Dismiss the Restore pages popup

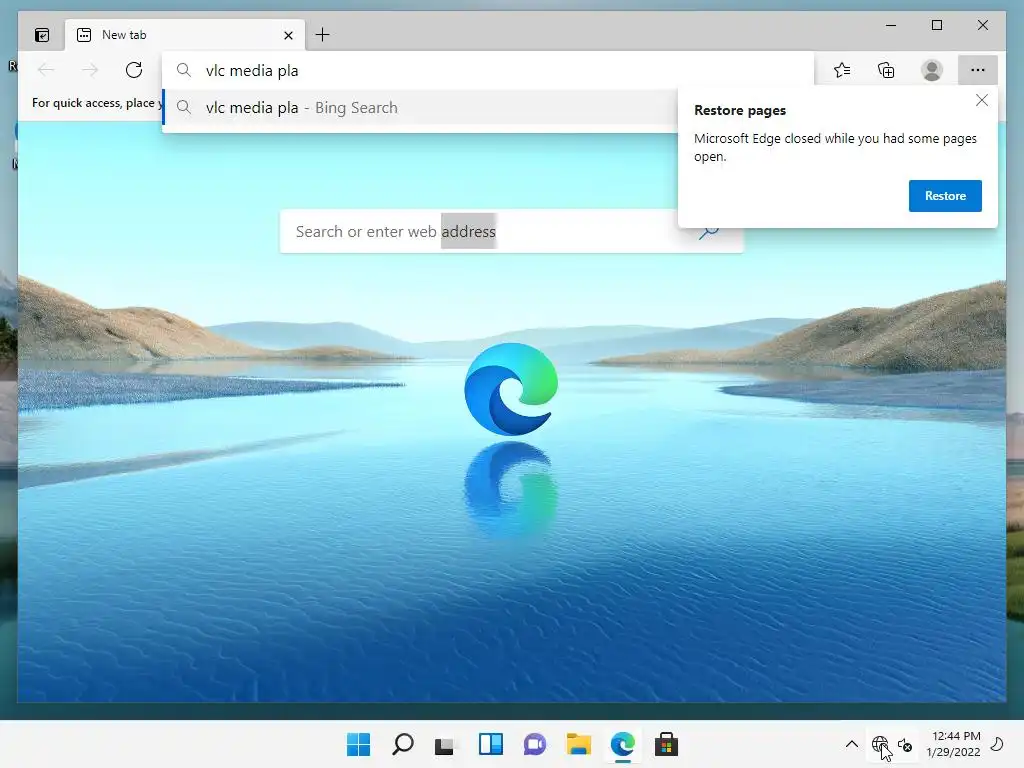[x=982, y=100]
